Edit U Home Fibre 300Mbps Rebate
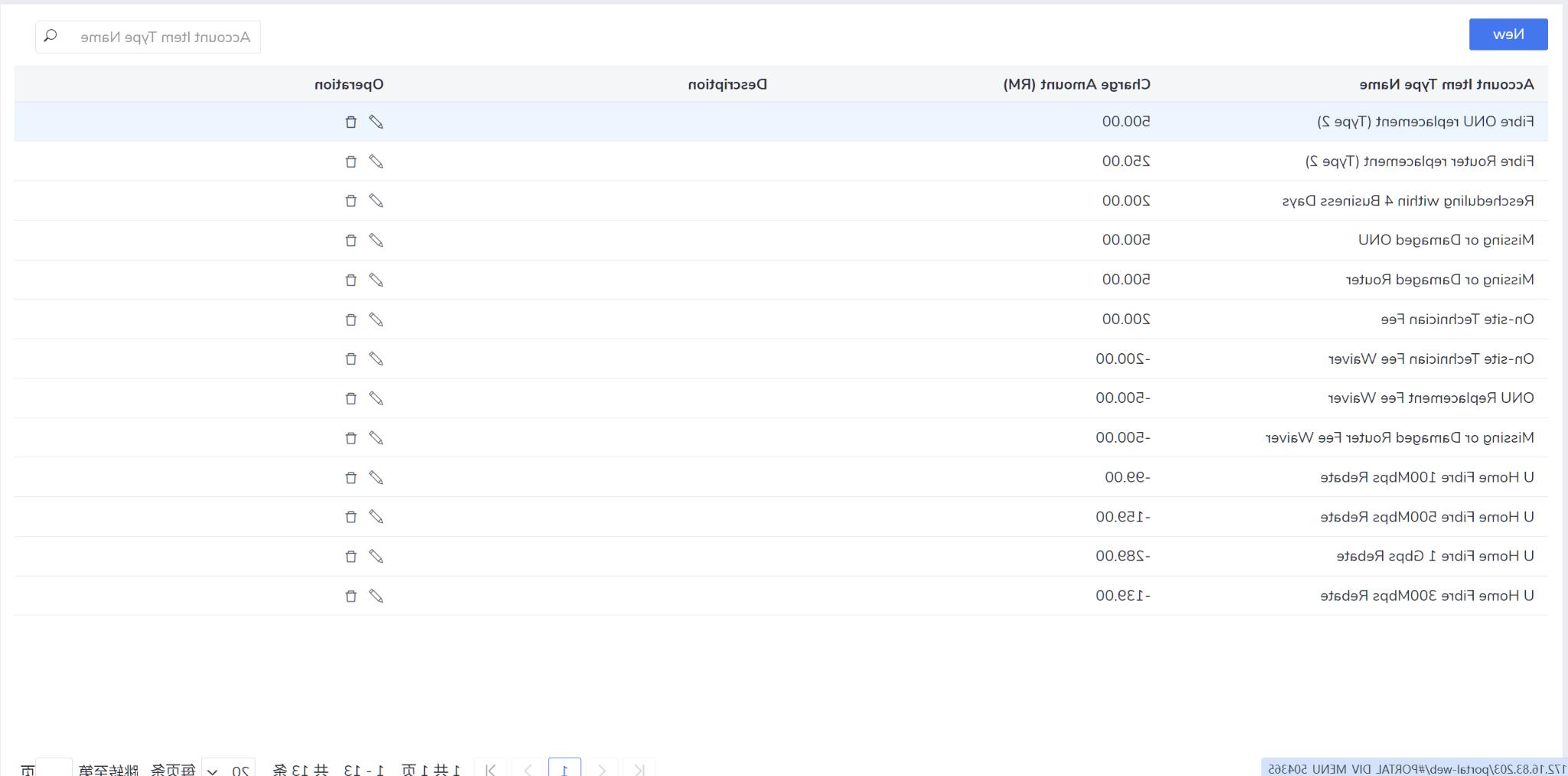The height and width of the screenshot is (776, 1568). pyautogui.click(x=376, y=596)
